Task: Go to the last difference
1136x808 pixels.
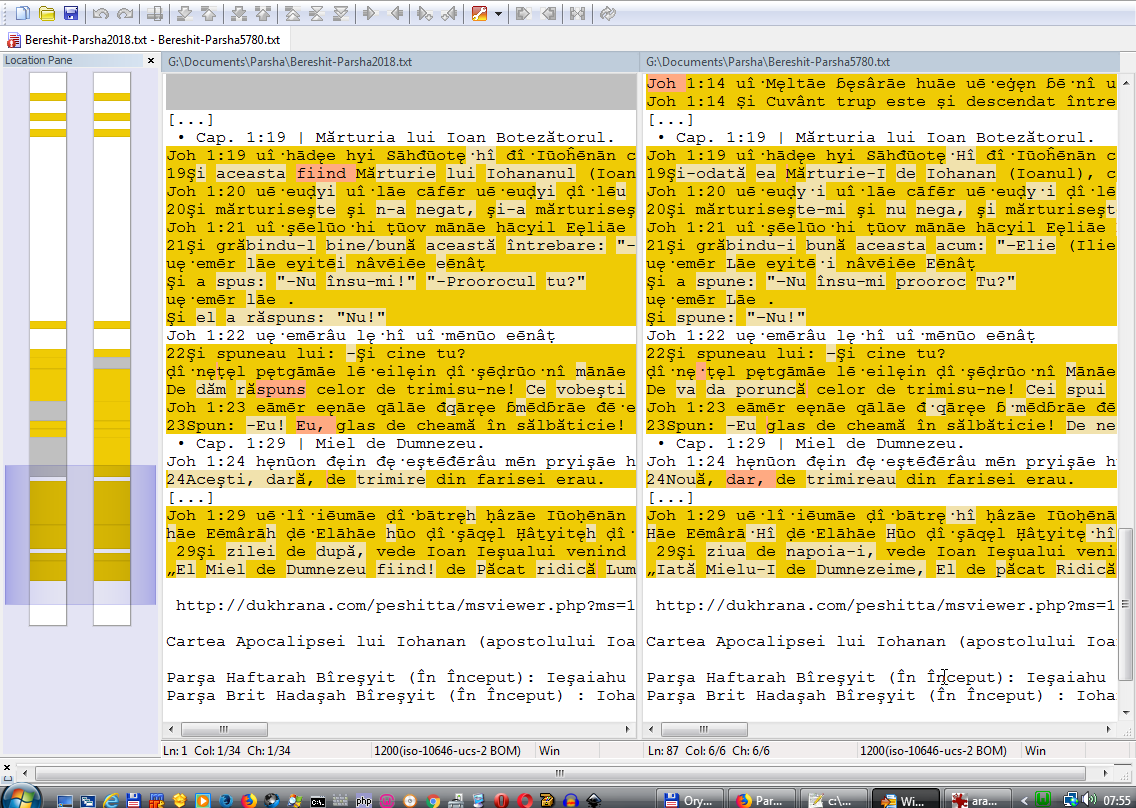Action: (342, 14)
